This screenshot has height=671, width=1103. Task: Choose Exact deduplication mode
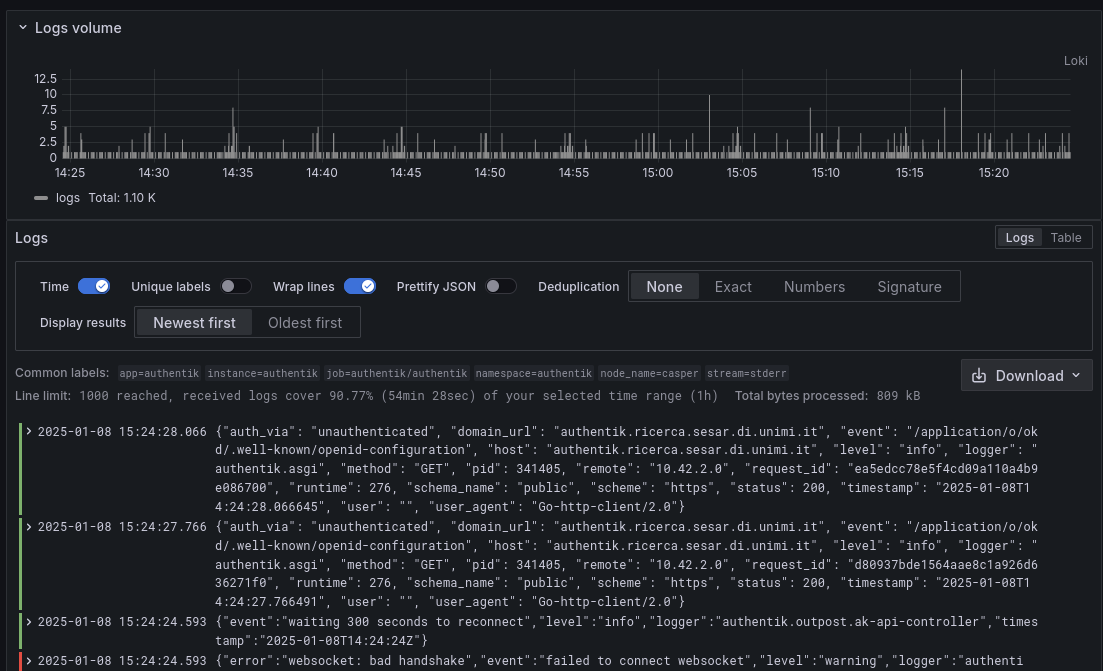tap(733, 287)
